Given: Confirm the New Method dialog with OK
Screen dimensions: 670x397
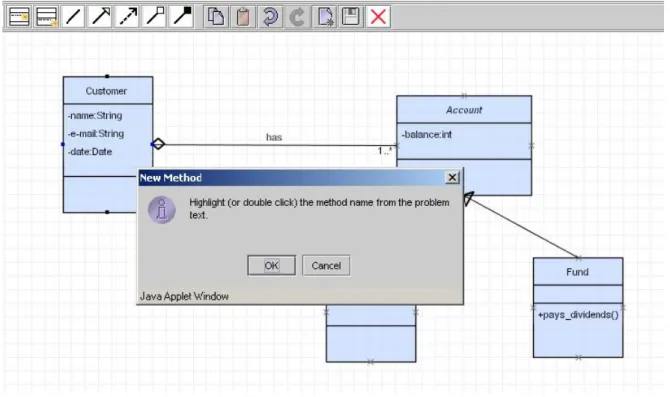Looking at the screenshot, I should pyautogui.click(x=271, y=265).
